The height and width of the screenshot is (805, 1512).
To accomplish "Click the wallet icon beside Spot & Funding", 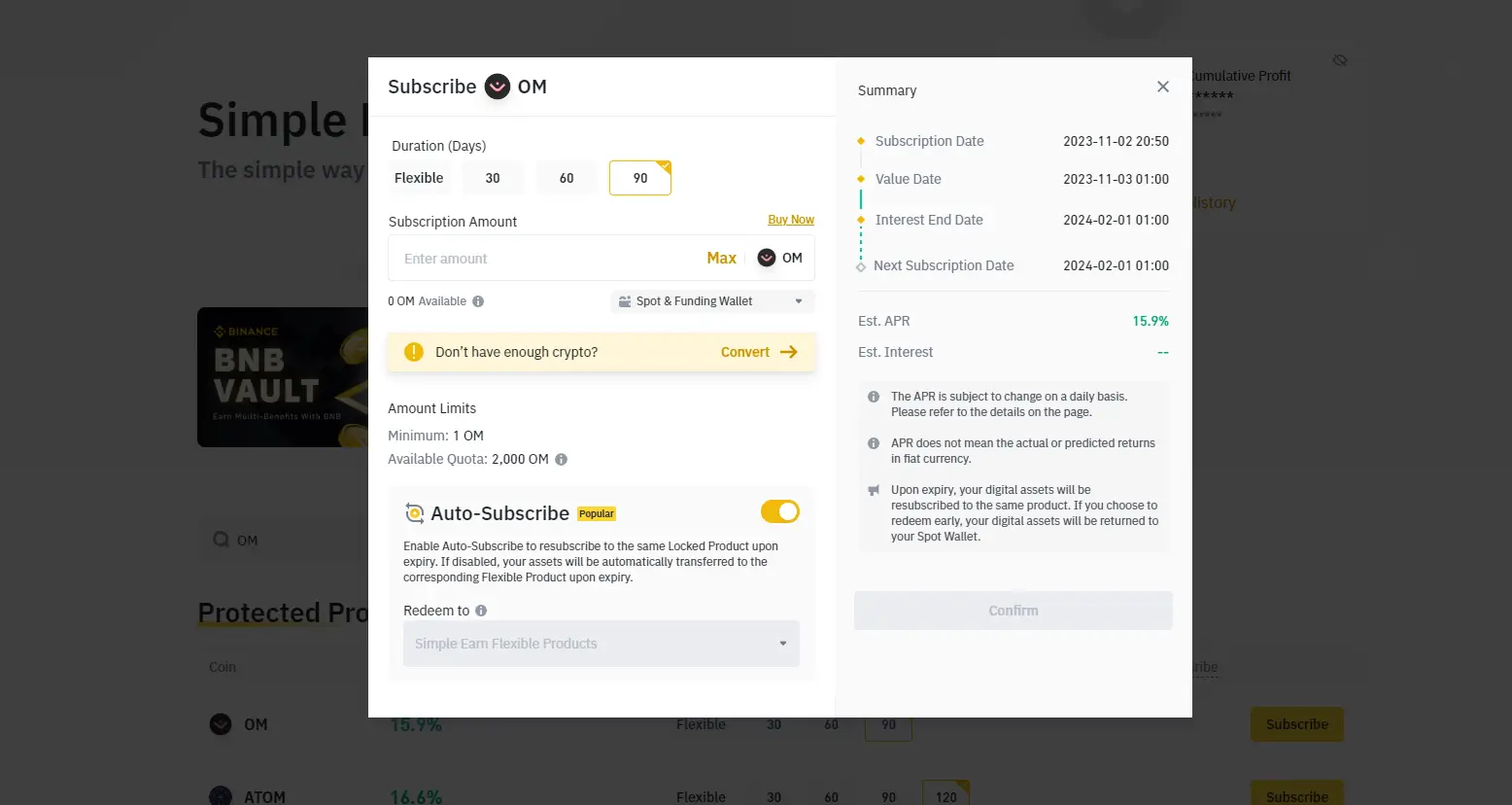I will point(625,301).
